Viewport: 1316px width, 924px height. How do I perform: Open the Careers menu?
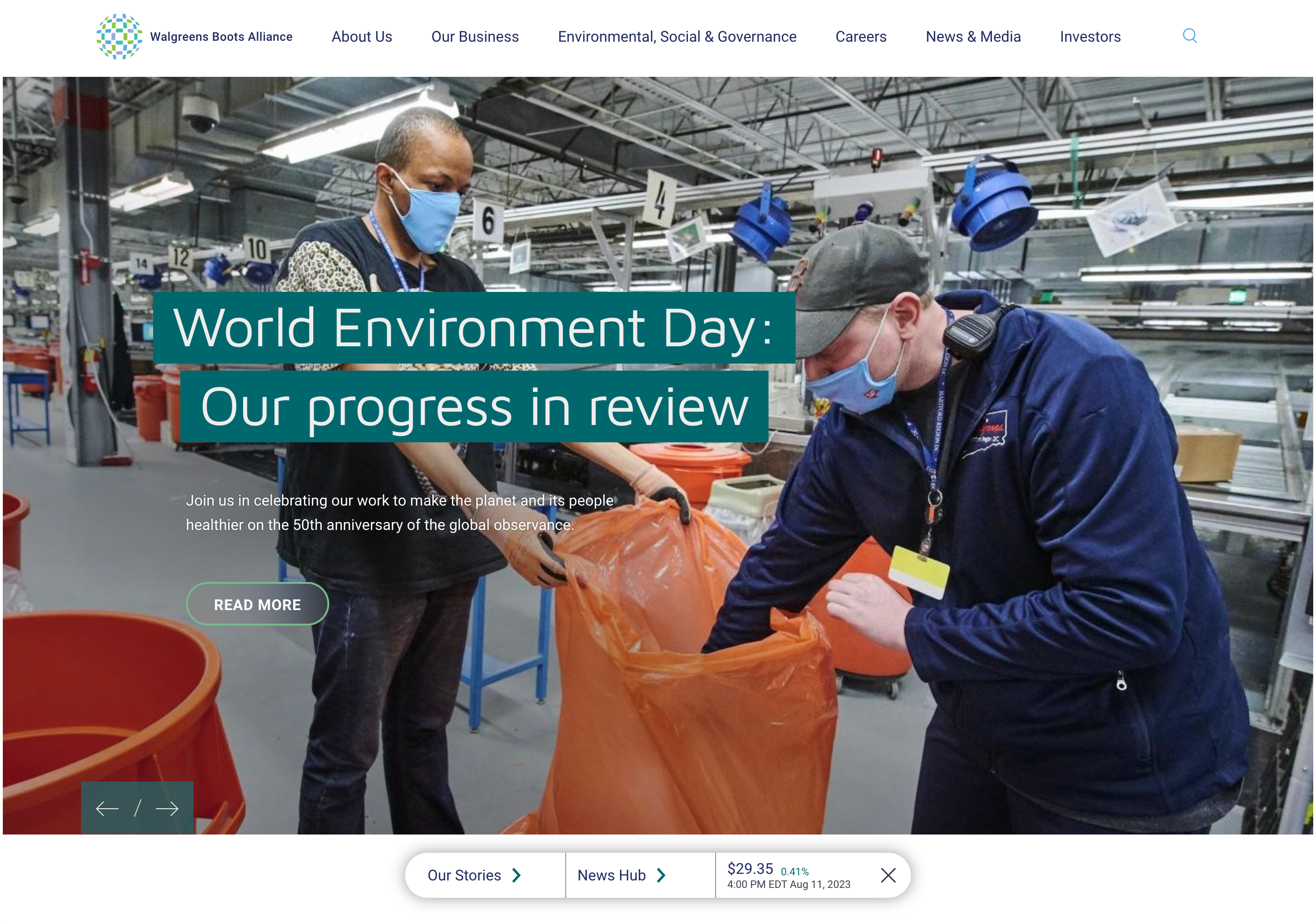click(860, 37)
